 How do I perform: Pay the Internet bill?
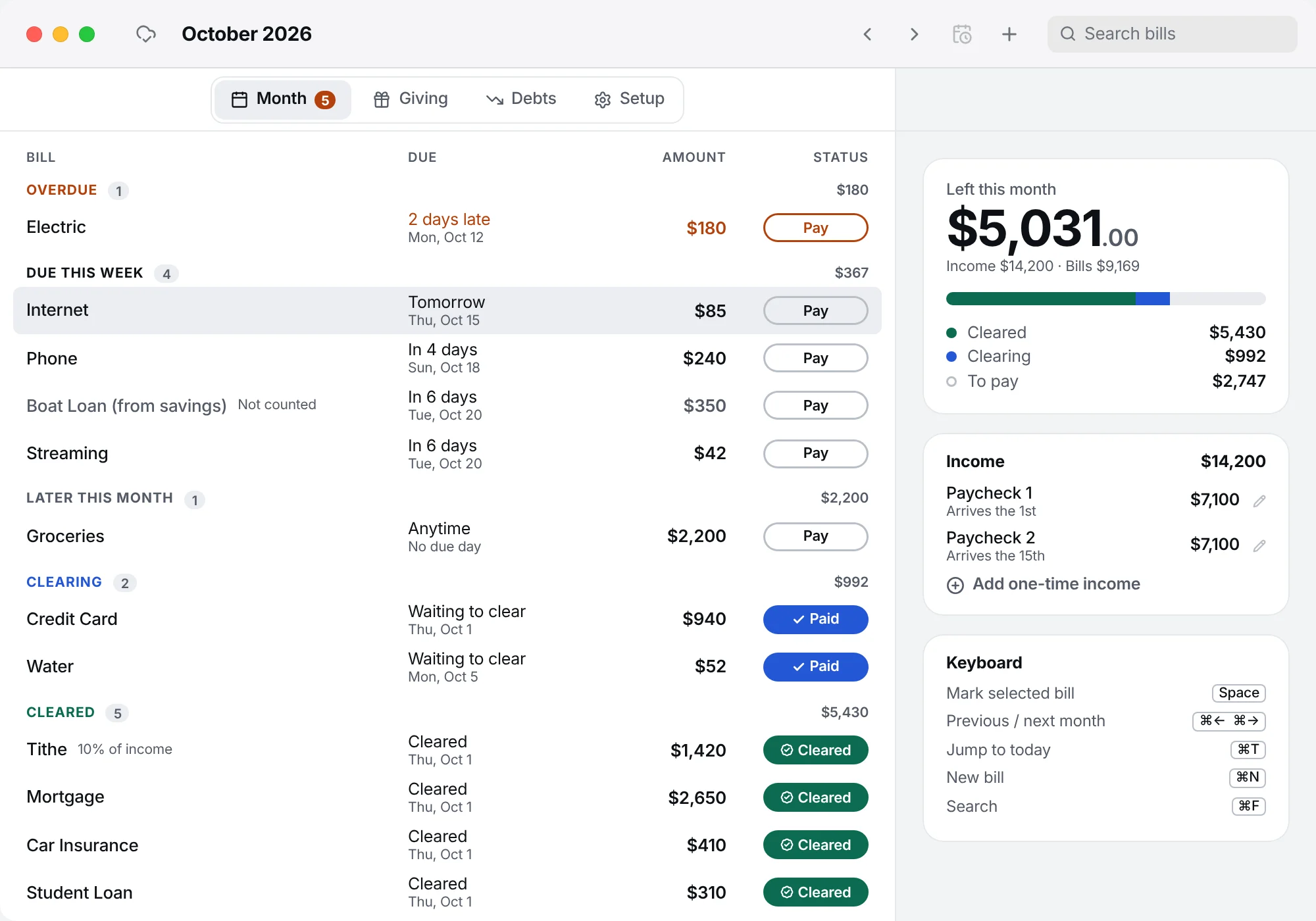click(815, 311)
